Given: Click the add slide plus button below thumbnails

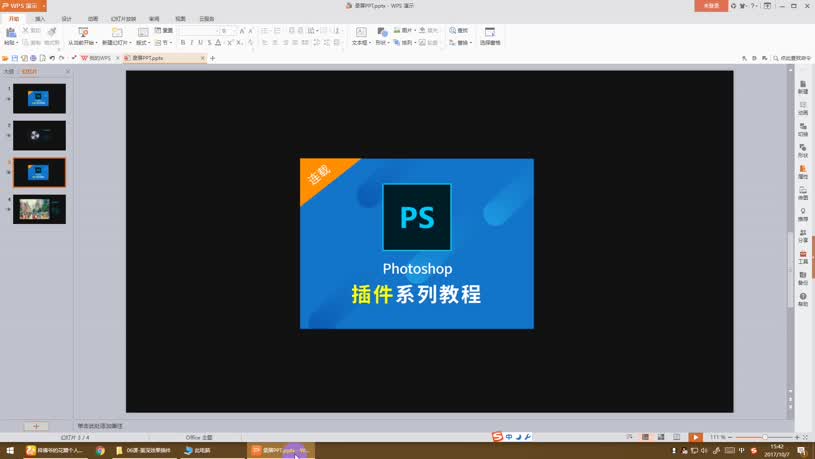Looking at the screenshot, I should tap(36, 426).
